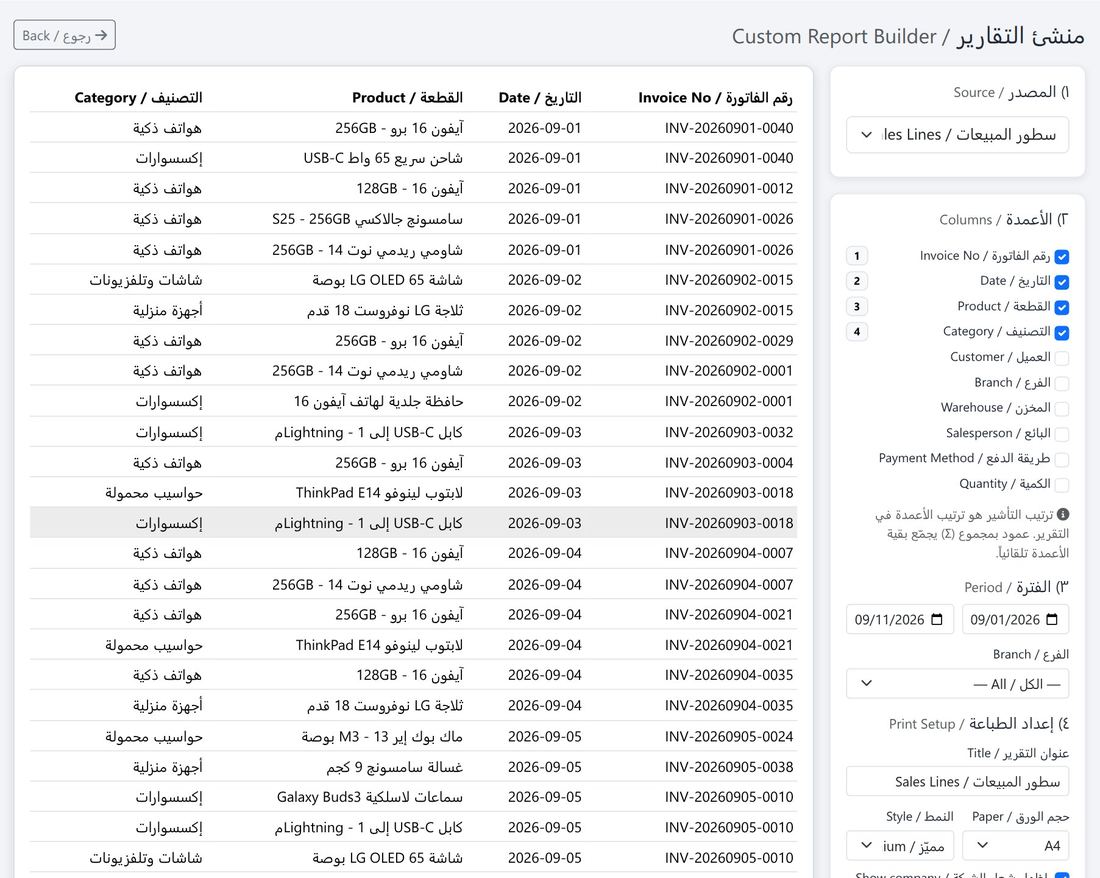Click category شاشات وتلفزيونات in INV-20260902-0015 row

(x=146, y=280)
